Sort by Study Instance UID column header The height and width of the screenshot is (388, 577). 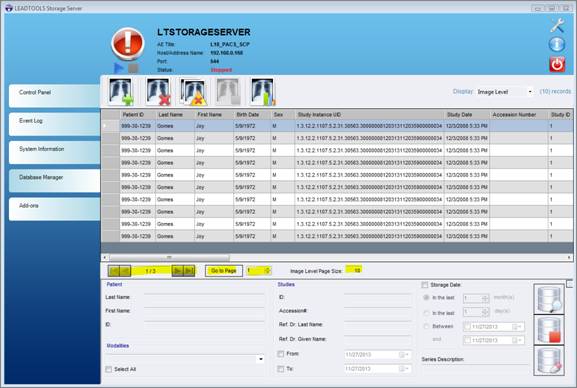[369, 114]
